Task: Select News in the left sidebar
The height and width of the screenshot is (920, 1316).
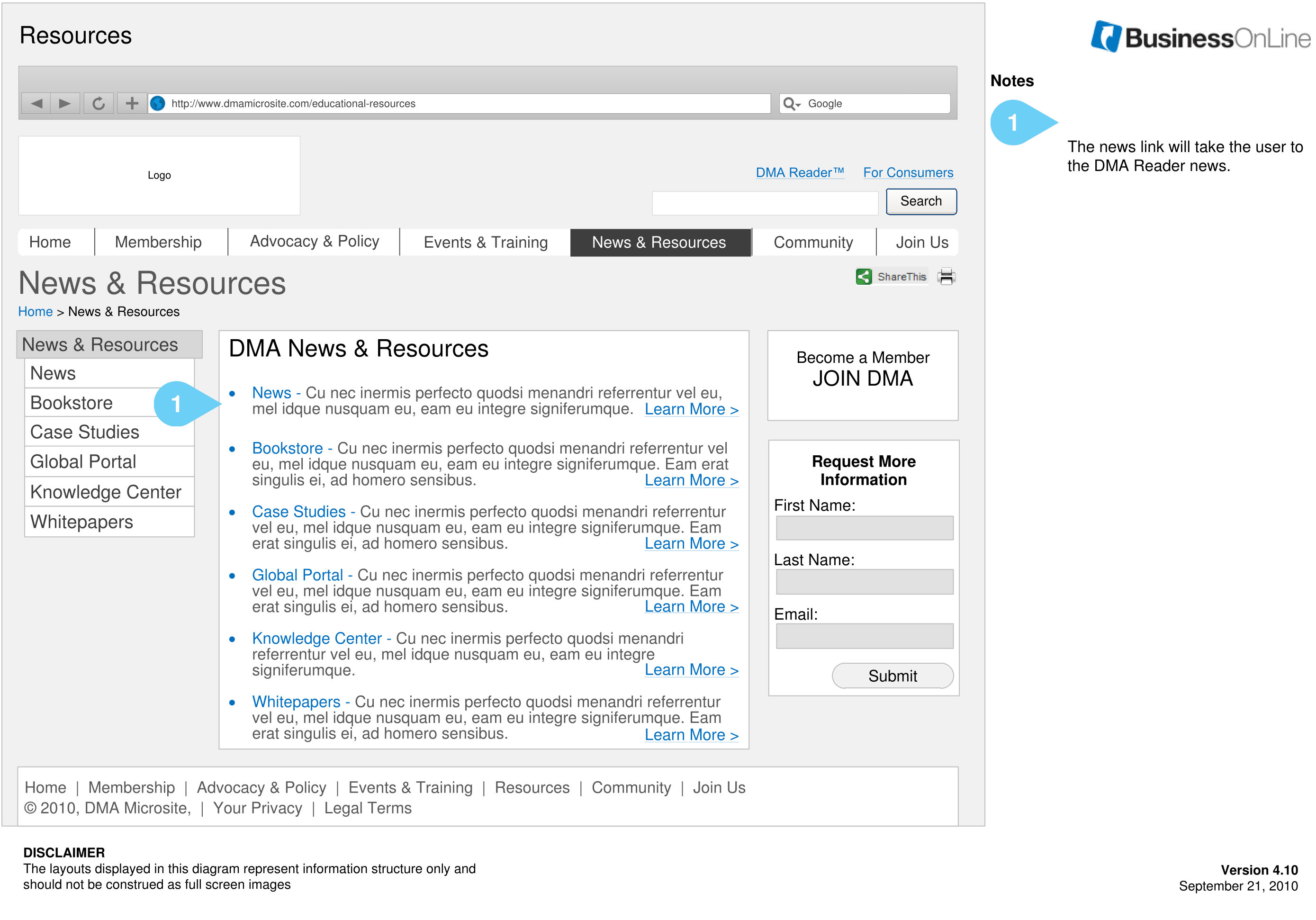Action: pyautogui.click(x=109, y=373)
